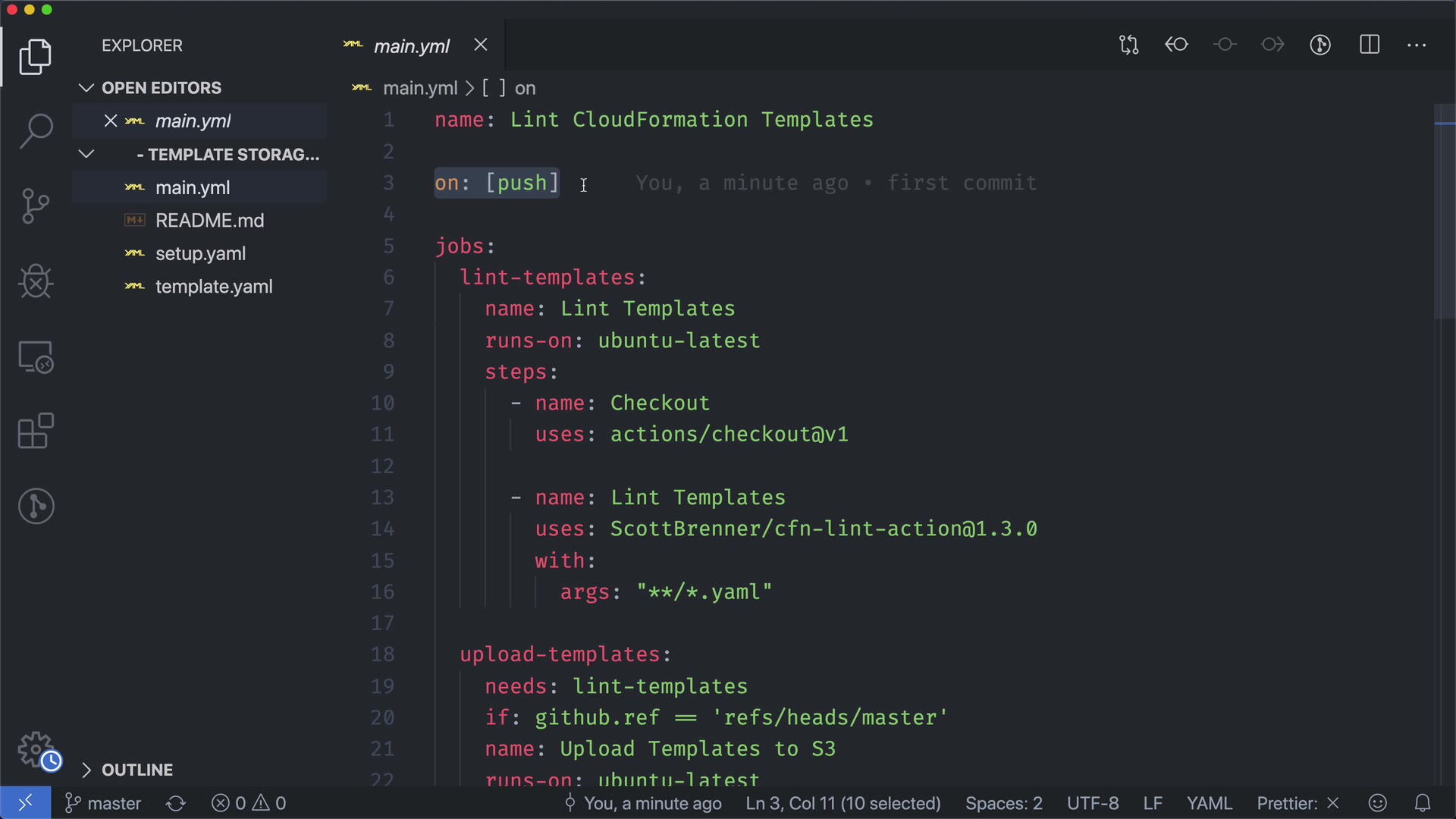Viewport: 1456px width, 819px height.
Task: Click the editor minimap scrollbar slider
Action: point(1444,212)
